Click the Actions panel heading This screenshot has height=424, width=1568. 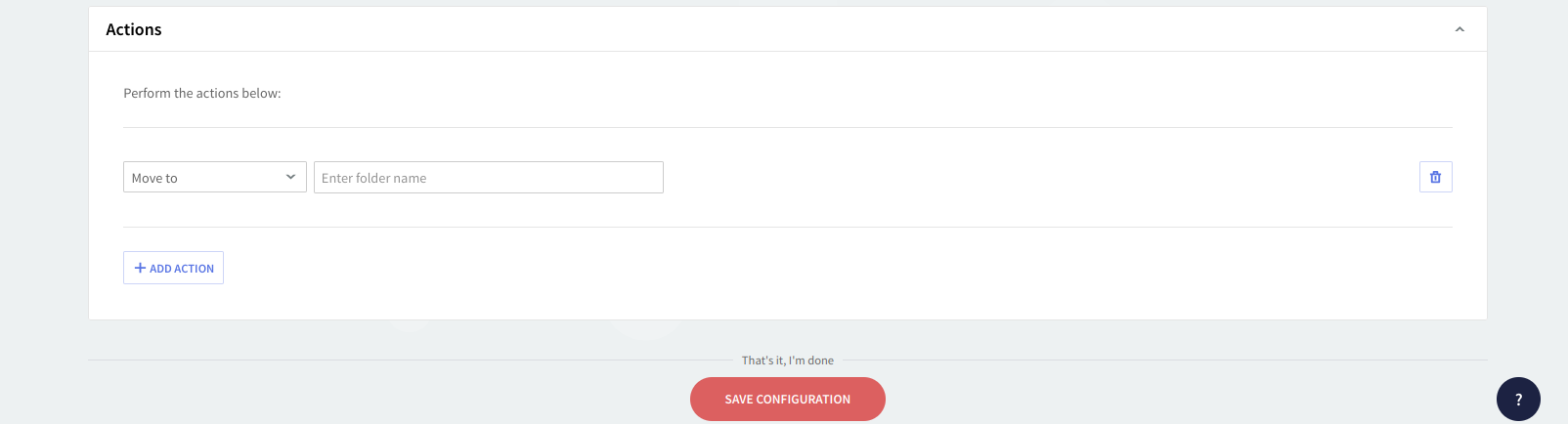134,29
